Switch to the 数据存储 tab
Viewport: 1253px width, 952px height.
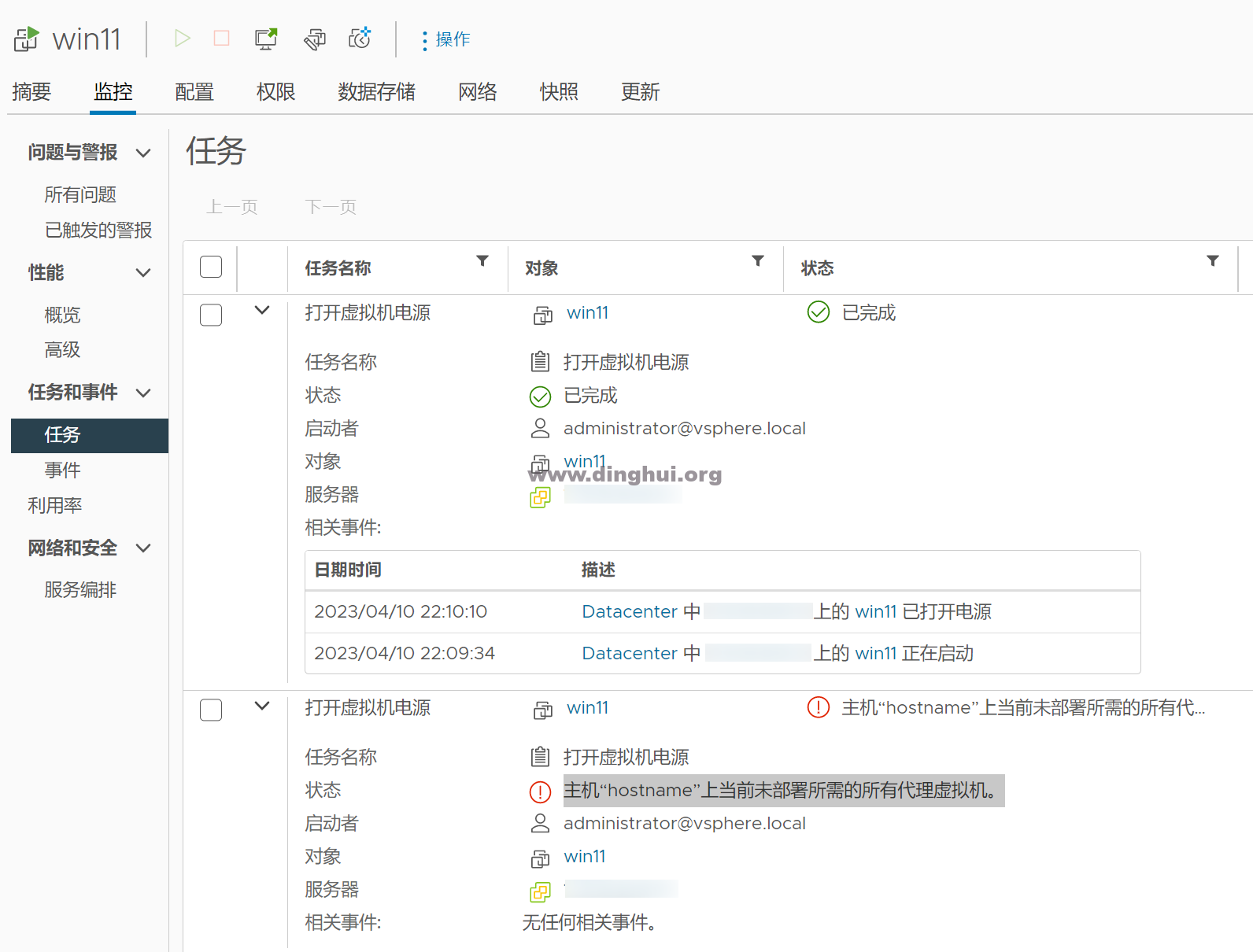click(376, 92)
